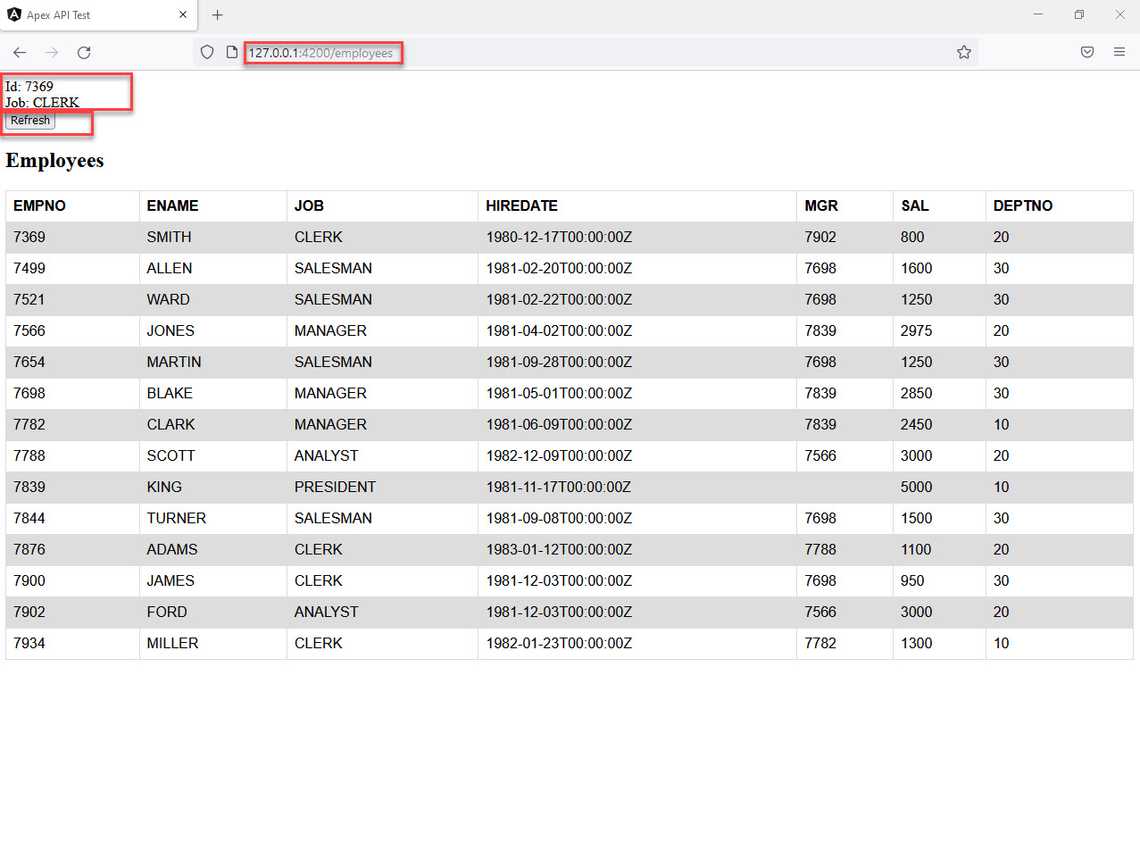The width and height of the screenshot is (1140, 868).
Task: Click the URL address field
Action: [600, 52]
